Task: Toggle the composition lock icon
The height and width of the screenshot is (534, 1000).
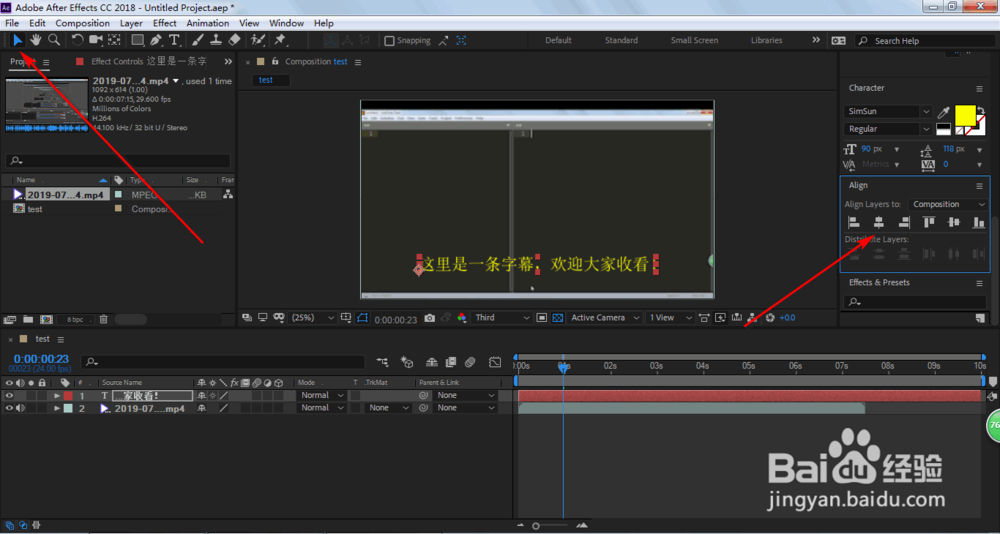Action: point(276,62)
